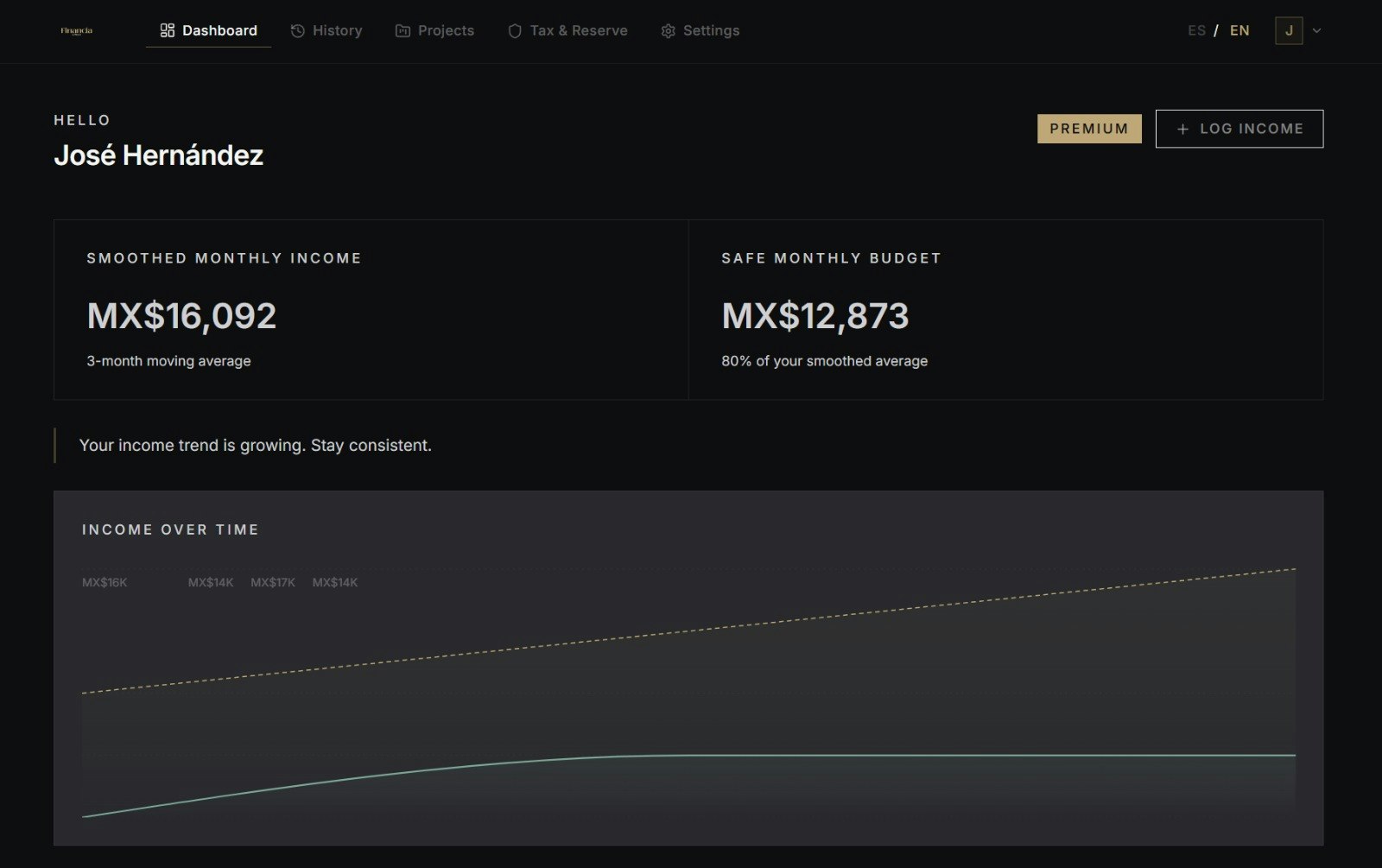Screen dimensions: 1382x868
Task: Open the user avatar J
Action: pos(1289,30)
